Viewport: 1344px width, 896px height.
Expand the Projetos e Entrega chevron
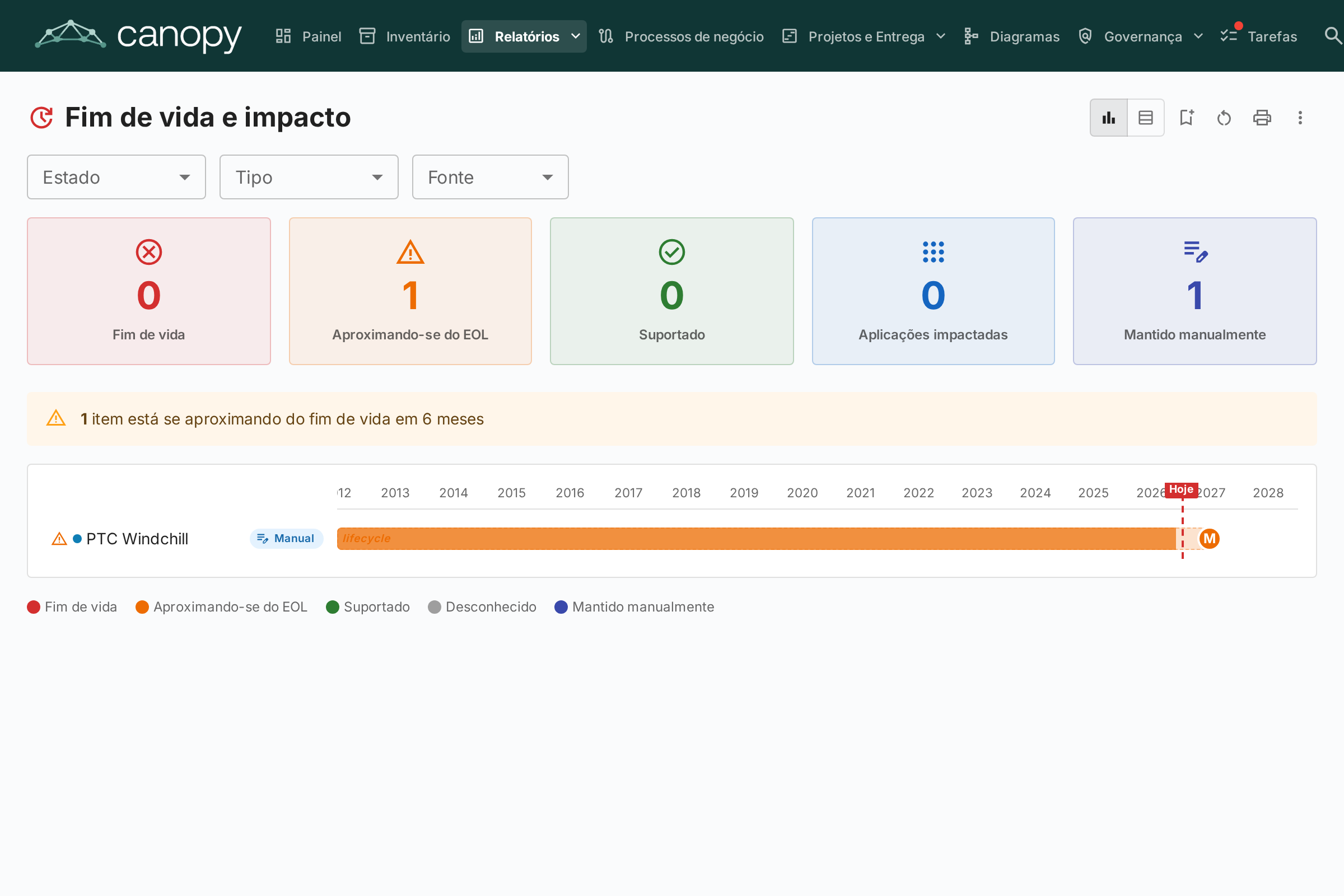click(x=941, y=36)
